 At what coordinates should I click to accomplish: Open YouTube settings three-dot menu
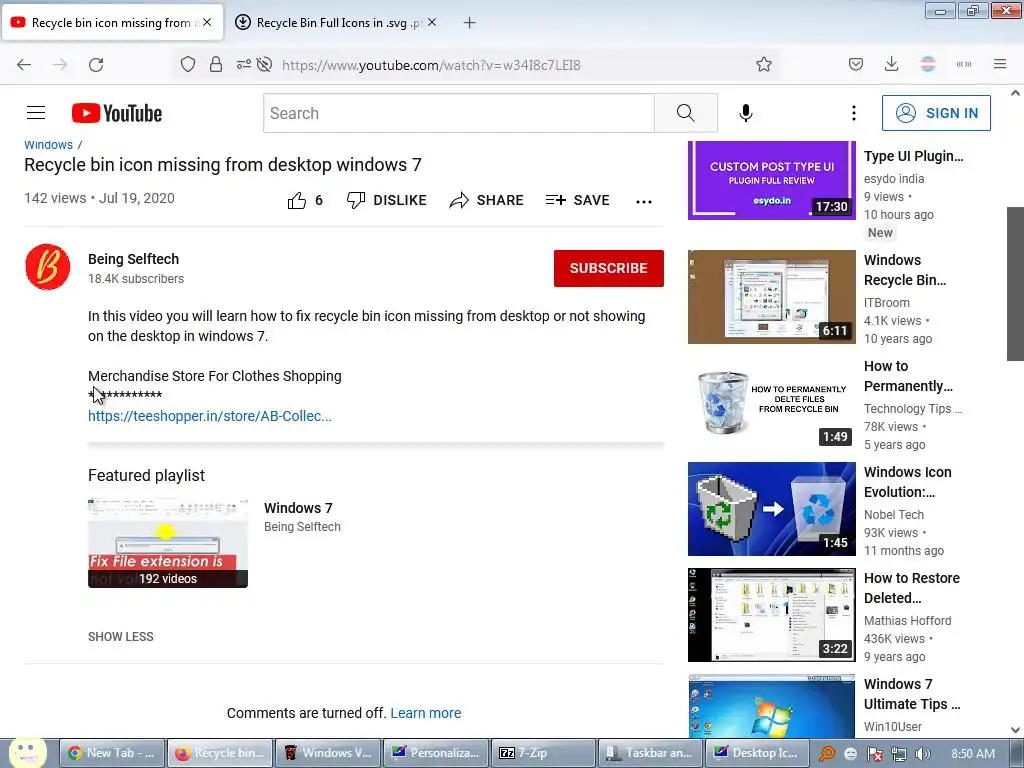(x=854, y=113)
